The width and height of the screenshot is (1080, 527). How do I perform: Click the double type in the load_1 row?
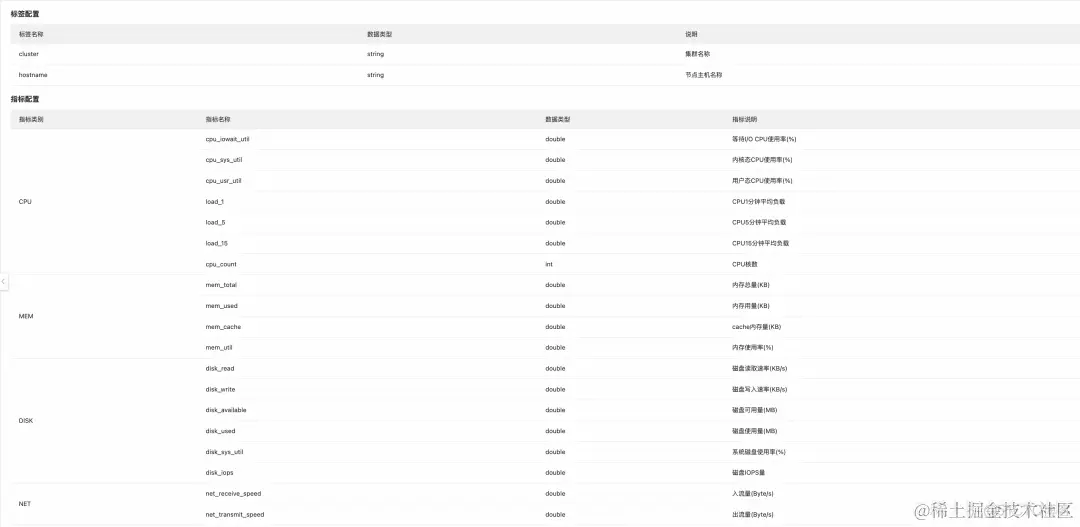(555, 202)
